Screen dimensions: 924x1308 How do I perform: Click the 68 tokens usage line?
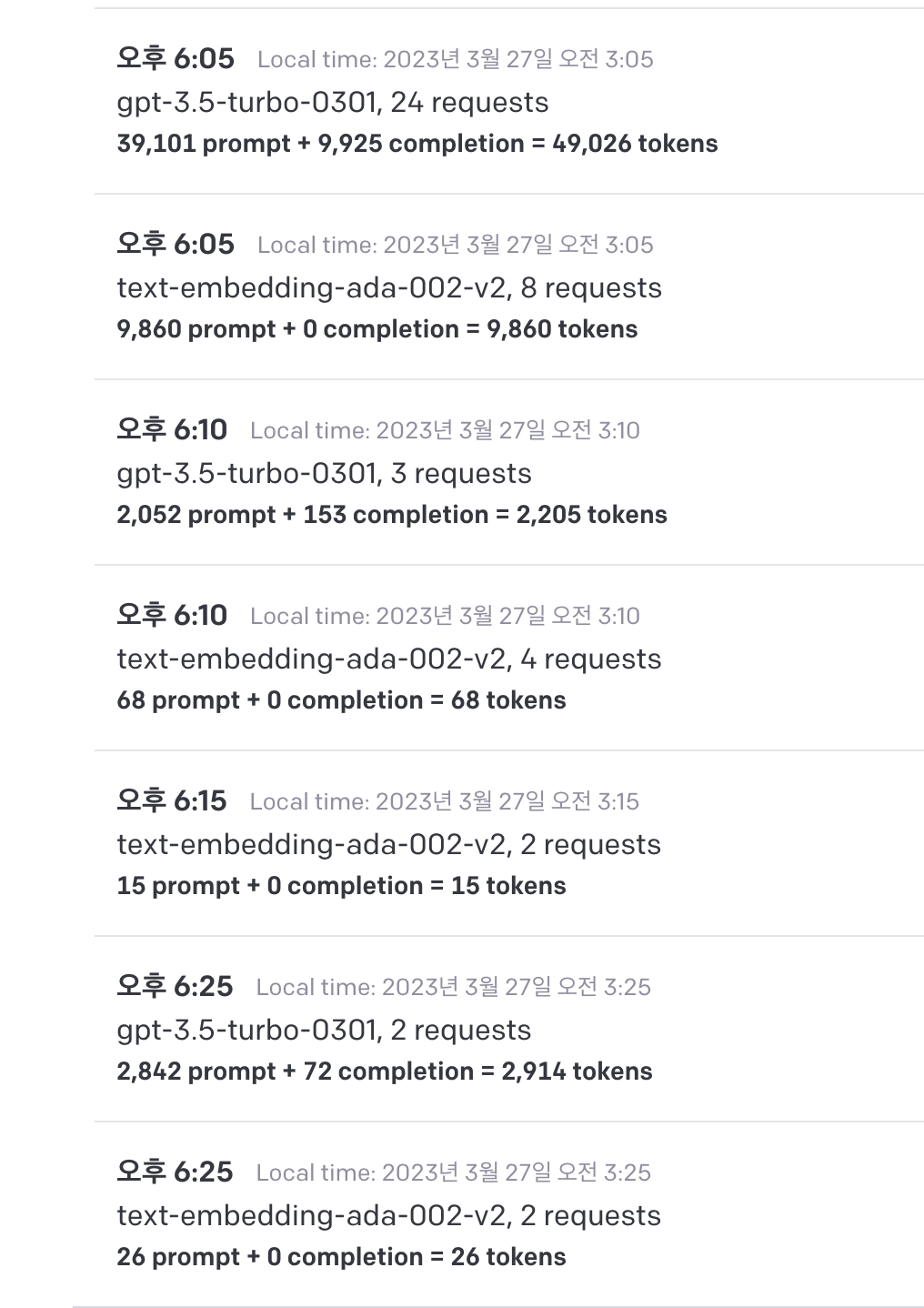tap(341, 700)
